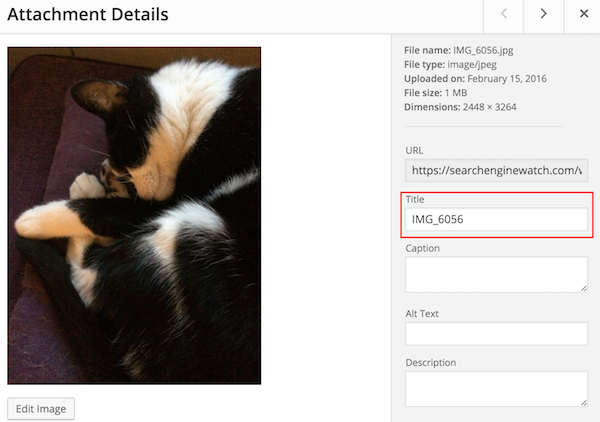Click the cat image preview
This screenshot has height=422, width=600.
134,216
